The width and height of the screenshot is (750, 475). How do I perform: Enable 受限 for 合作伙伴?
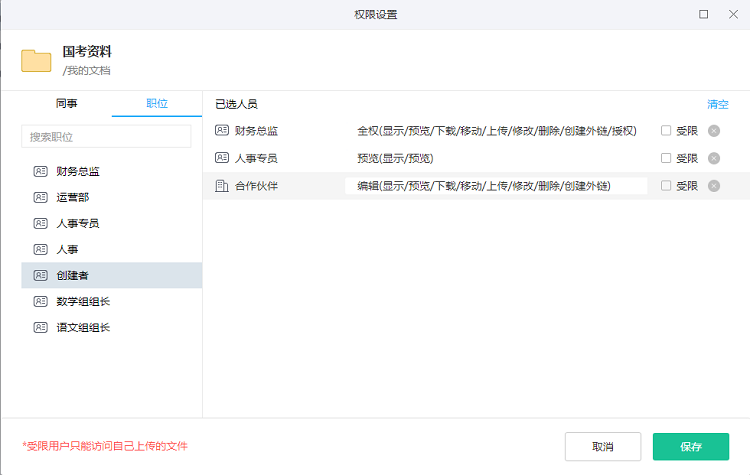coord(666,186)
